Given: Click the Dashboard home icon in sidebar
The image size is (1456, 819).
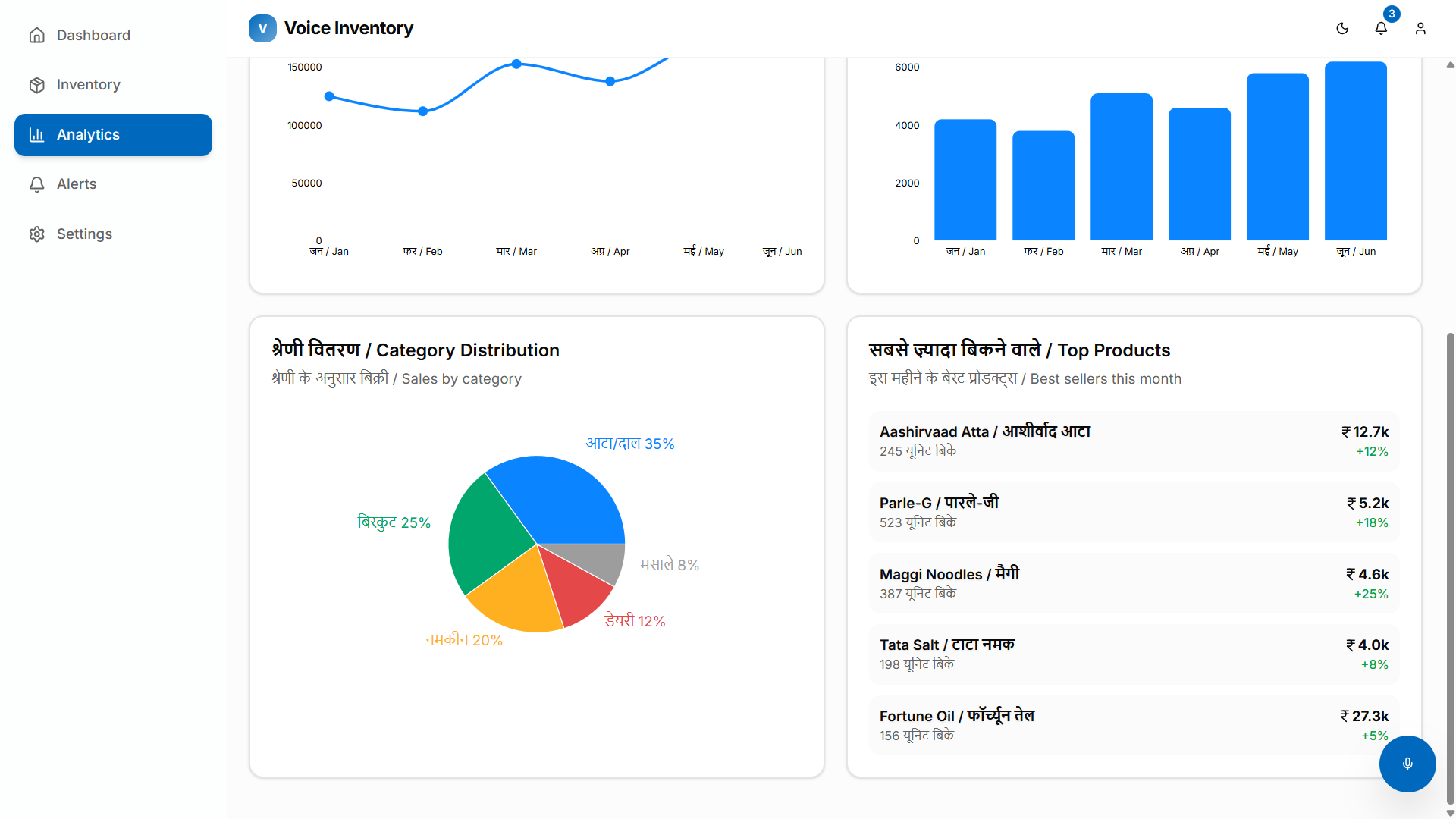Looking at the screenshot, I should [x=36, y=35].
